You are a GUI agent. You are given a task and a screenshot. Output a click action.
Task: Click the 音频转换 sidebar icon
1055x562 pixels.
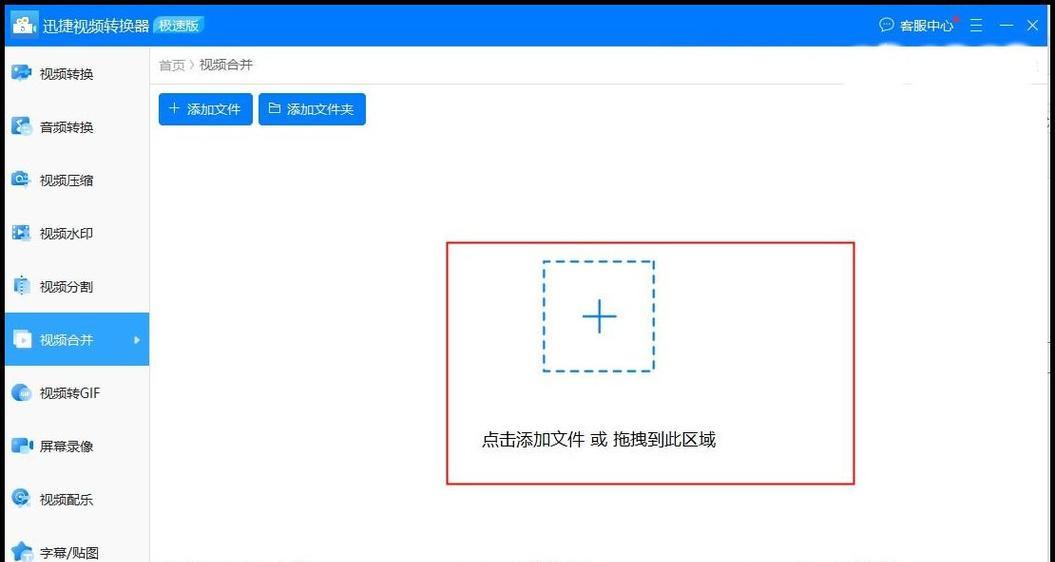pos(22,126)
